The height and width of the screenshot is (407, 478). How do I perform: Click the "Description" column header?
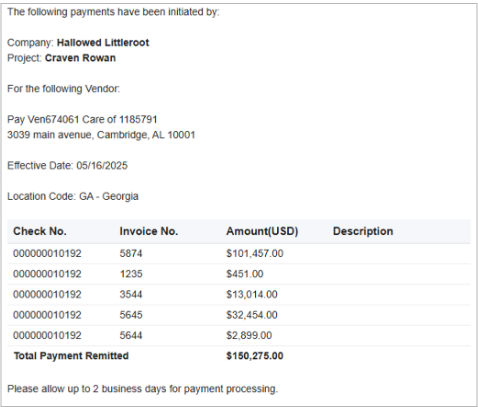(x=363, y=231)
